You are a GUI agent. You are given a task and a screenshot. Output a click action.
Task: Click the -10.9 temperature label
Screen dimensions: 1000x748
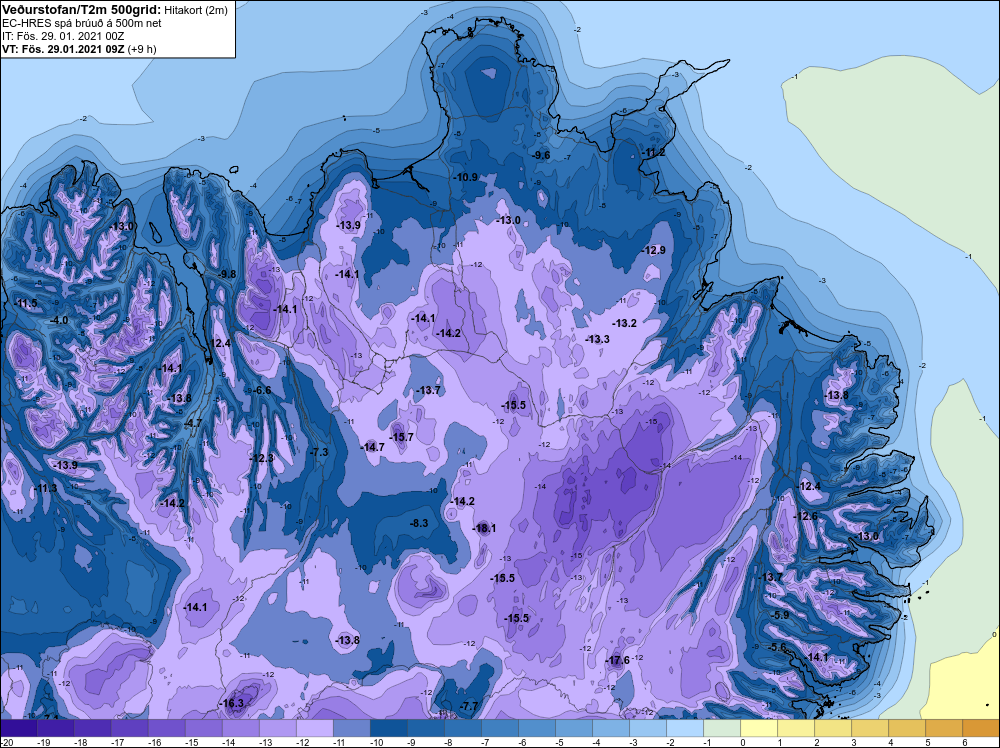[466, 177]
